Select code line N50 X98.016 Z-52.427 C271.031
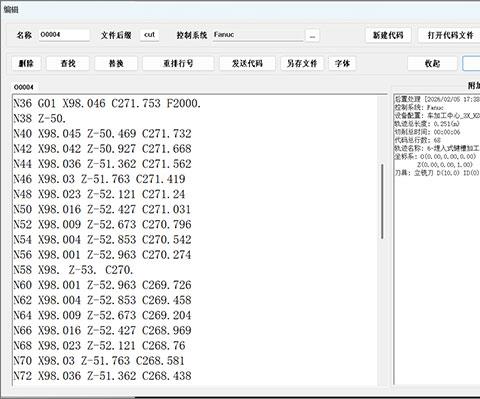Screen dimensions: 480x399 tap(102, 209)
